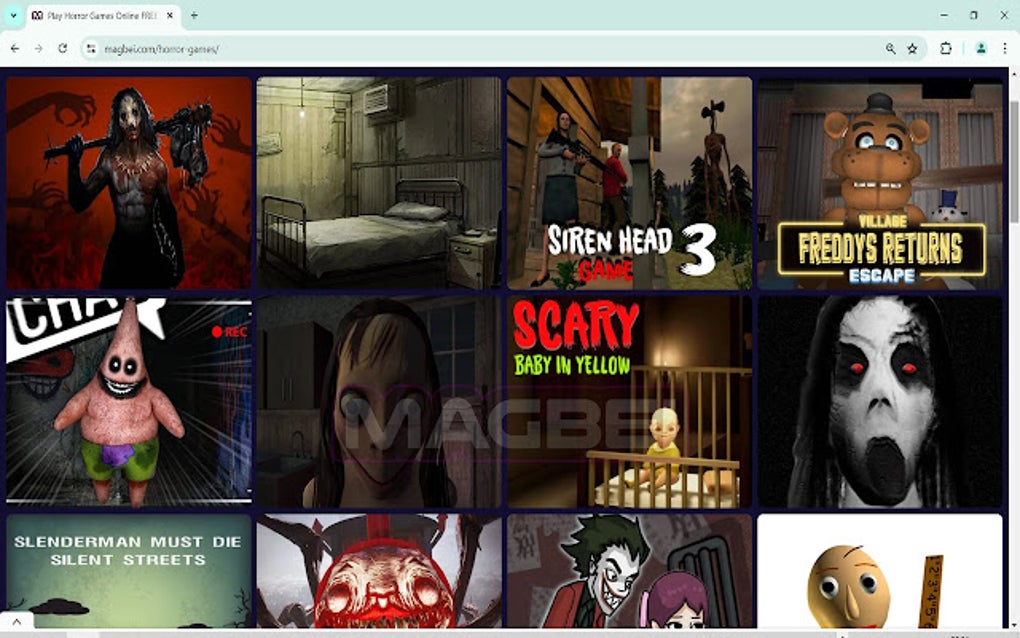Open Freddys Returns Village Escape game
Image resolution: width=1020 pixels, height=638 pixels.
click(x=880, y=183)
